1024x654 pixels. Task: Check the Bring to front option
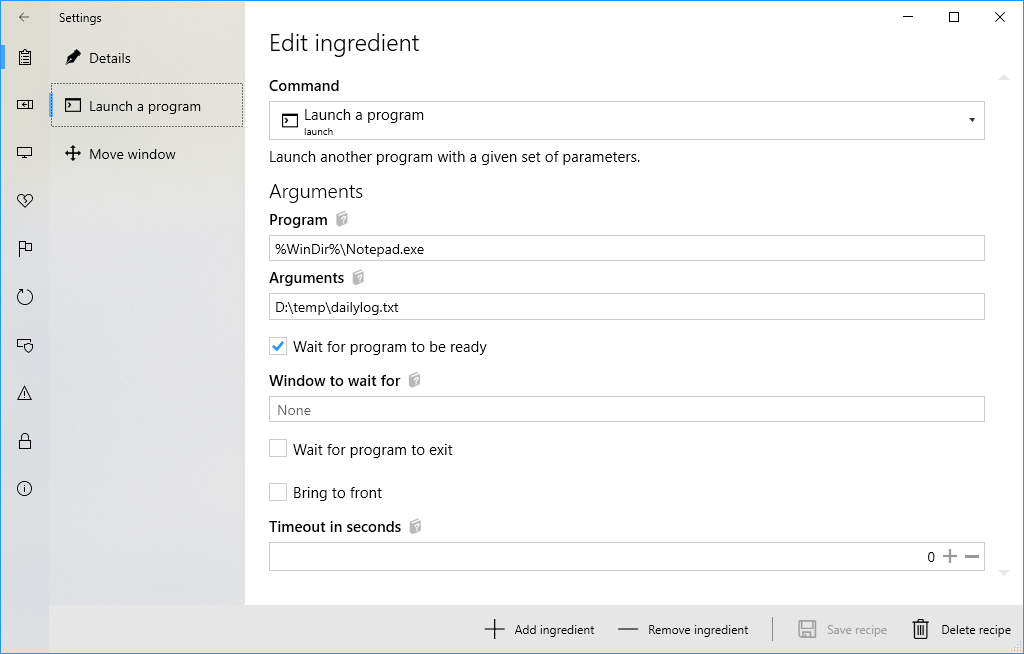click(x=278, y=492)
